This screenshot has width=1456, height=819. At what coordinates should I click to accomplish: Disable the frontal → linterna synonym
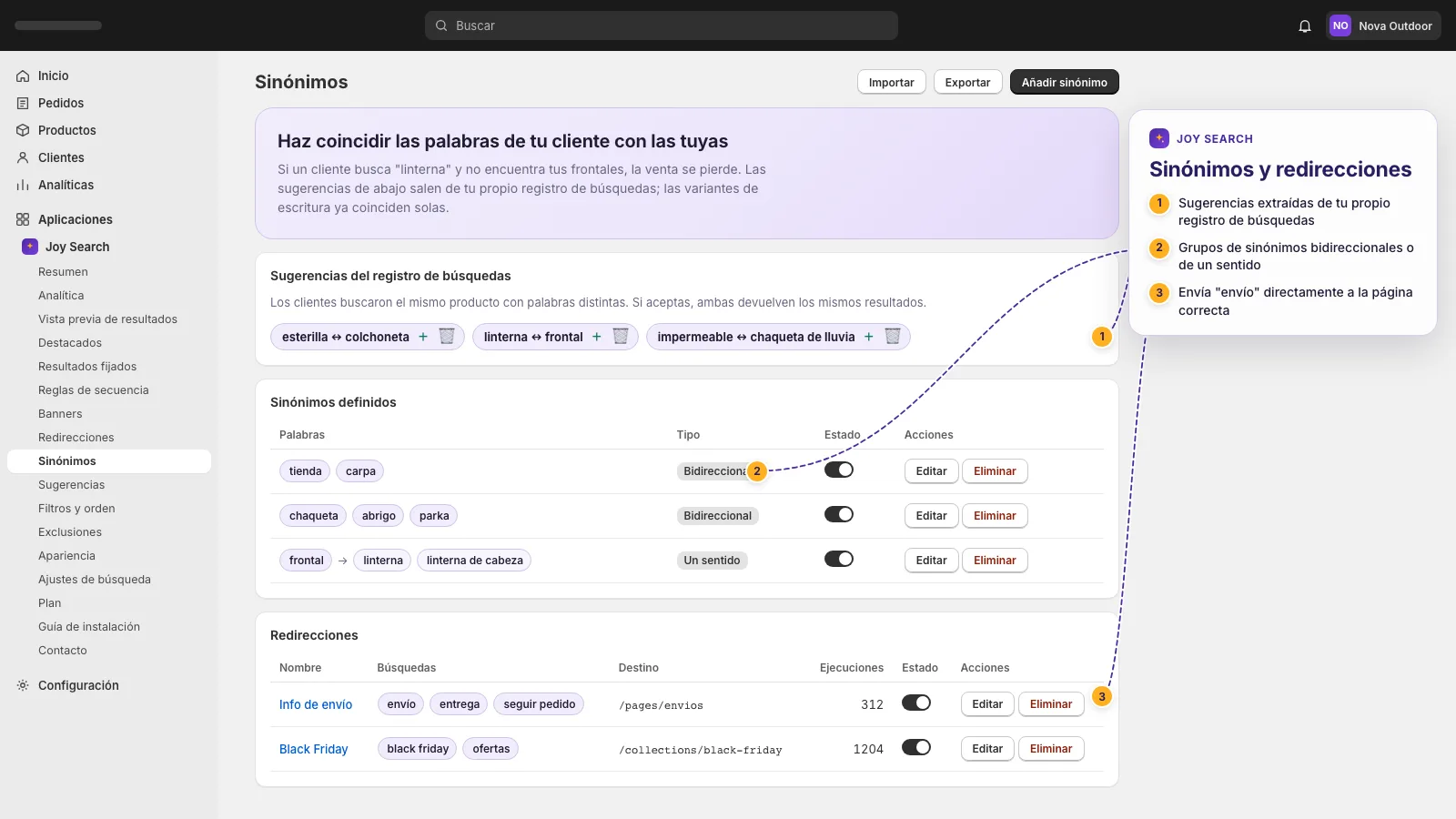coord(839,560)
